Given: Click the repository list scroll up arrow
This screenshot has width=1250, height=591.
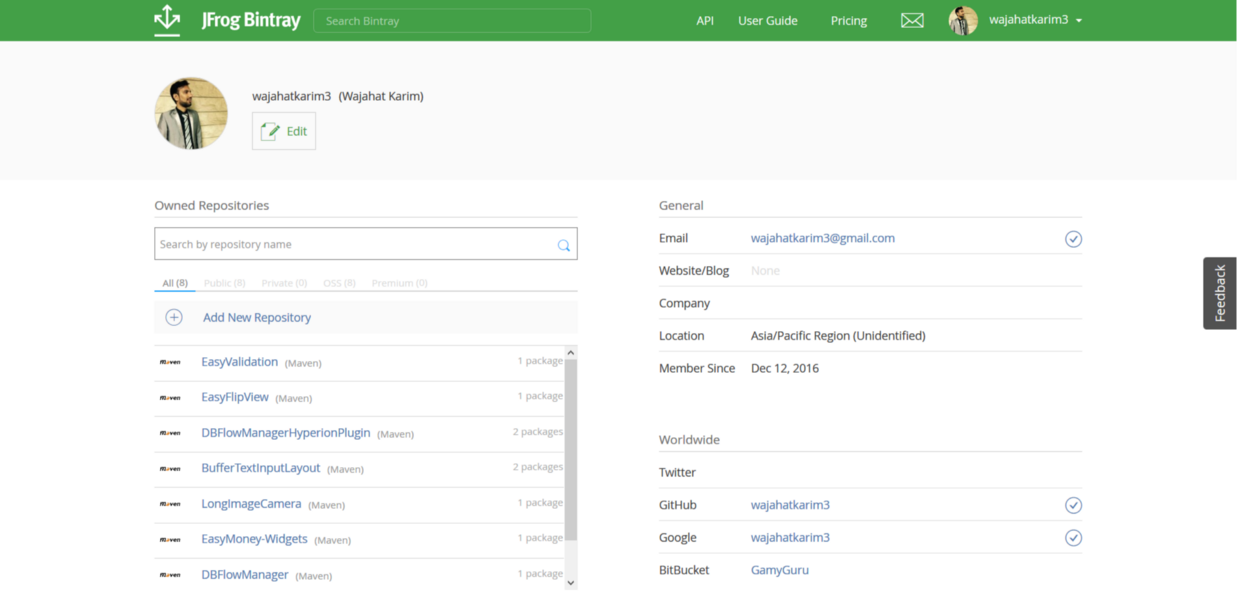Looking at the screenshot, I should coord(571,352).
